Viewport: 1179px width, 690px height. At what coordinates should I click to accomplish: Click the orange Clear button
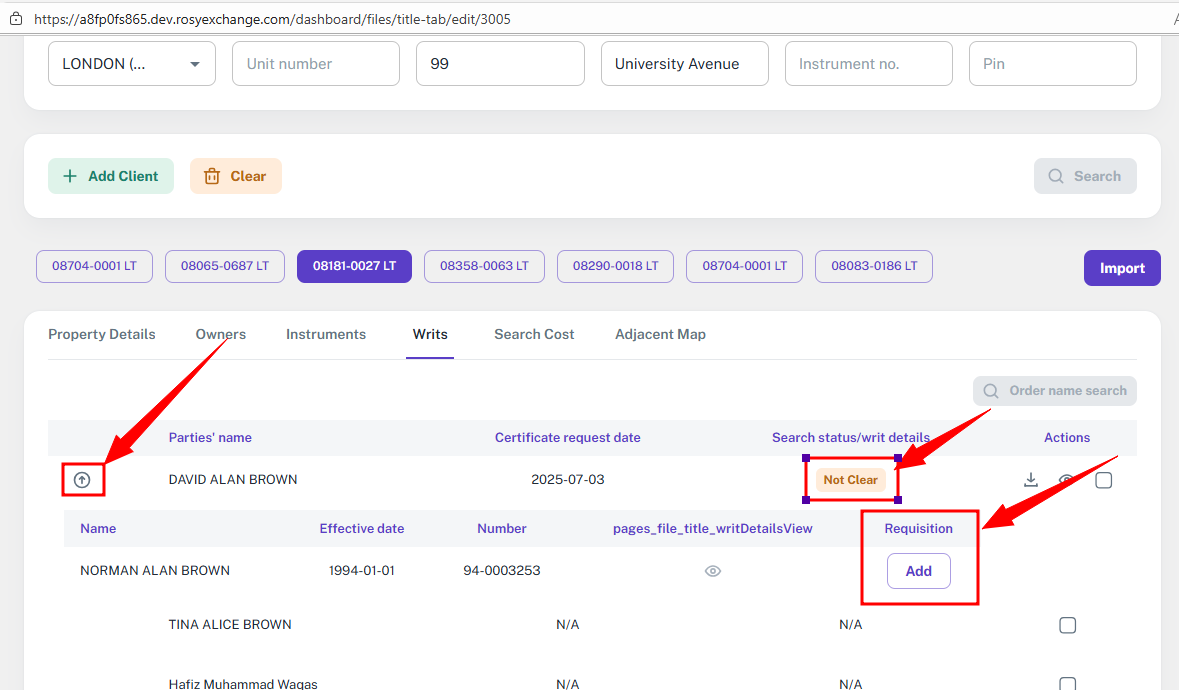coord(235,176)
